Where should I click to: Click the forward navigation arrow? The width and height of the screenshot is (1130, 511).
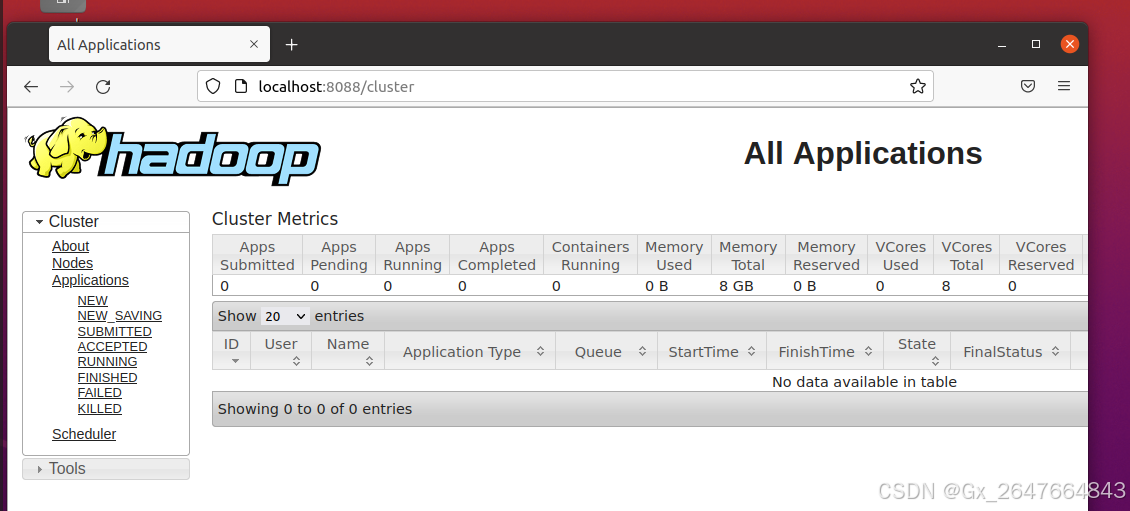pyautogui.click(x=67, y=86)
